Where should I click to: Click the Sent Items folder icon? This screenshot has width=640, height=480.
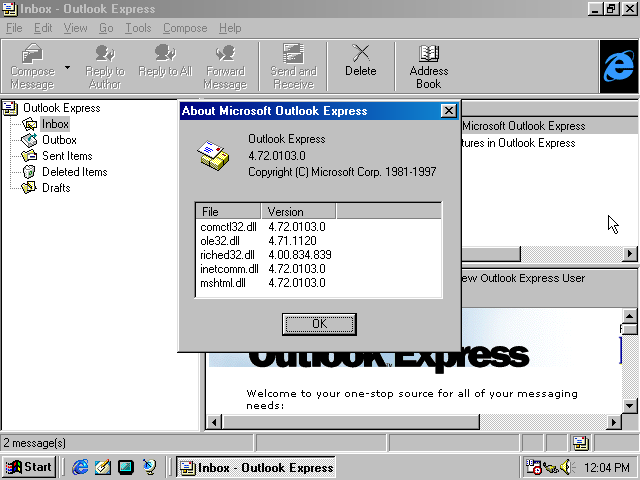29,156
